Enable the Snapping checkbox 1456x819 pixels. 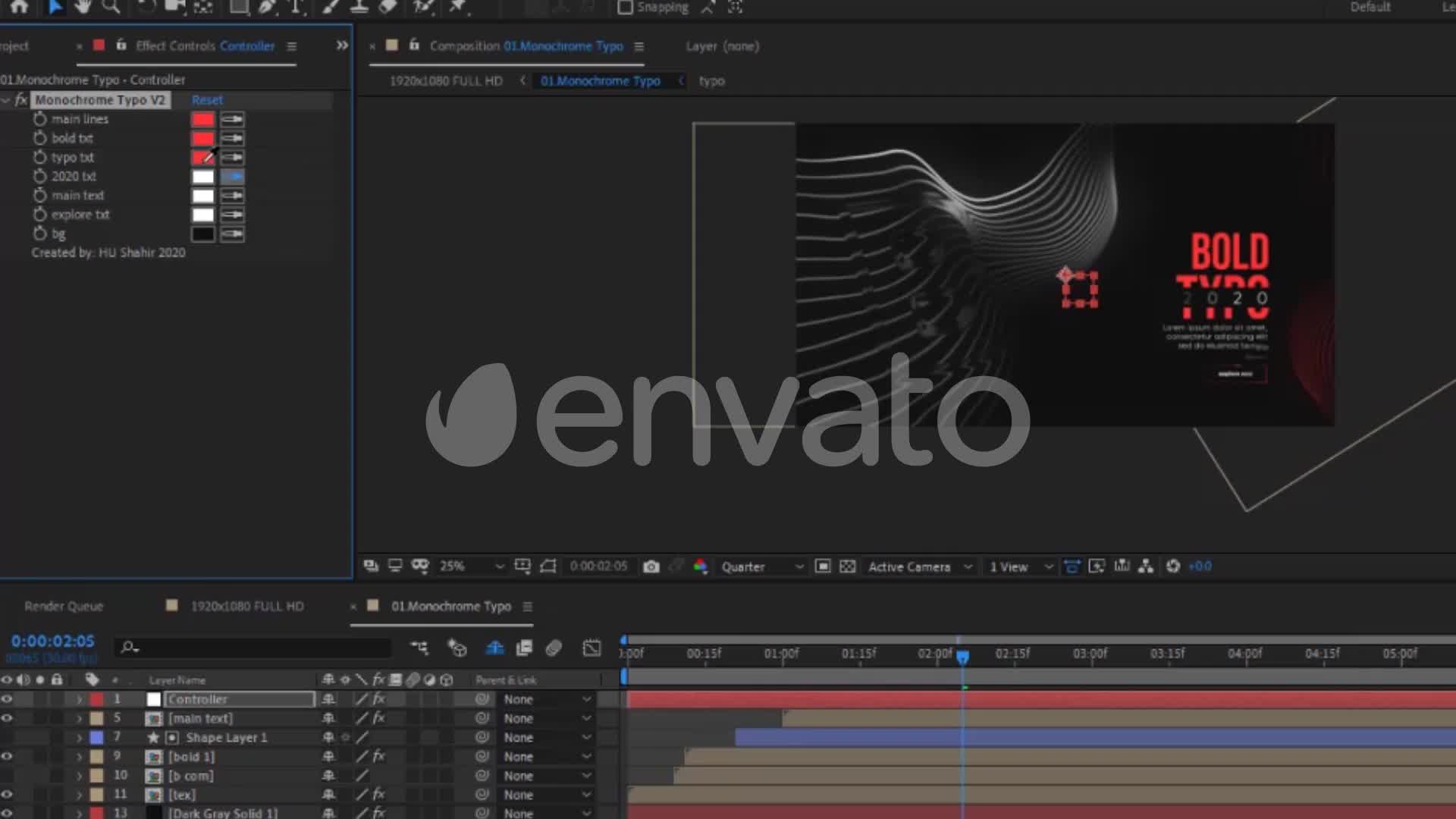click(x=625, y=7)
